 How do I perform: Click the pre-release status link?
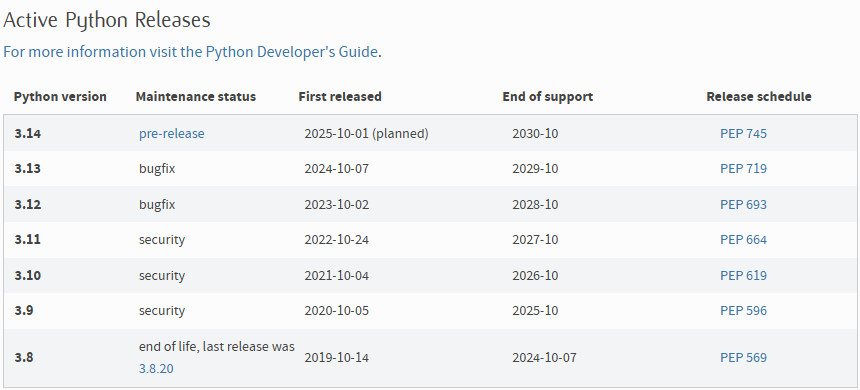click(172, 134)
